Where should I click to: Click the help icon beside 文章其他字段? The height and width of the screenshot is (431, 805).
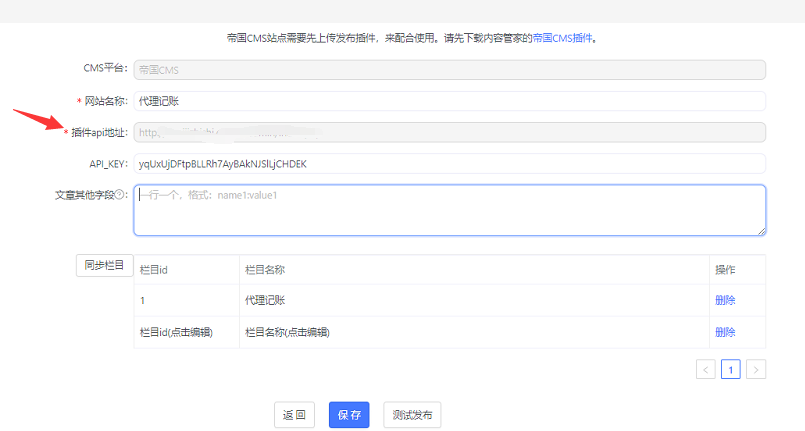pyautogui.click(x=122, y=195)
